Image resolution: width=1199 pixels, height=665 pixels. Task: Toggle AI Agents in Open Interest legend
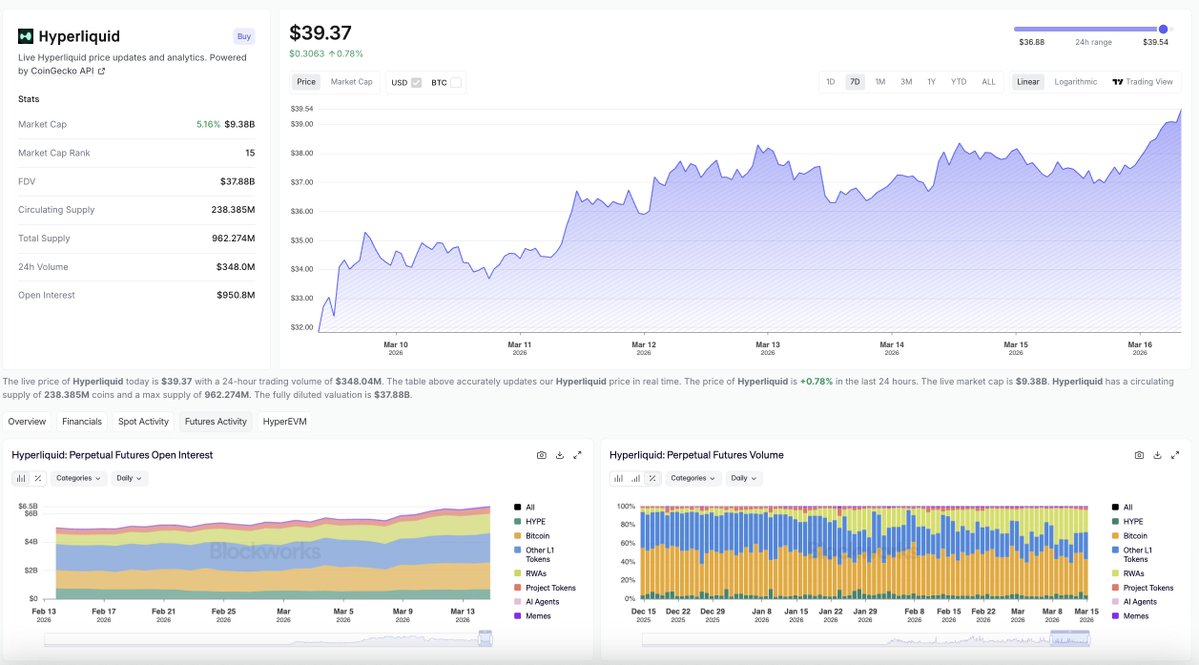click(537, 602)
